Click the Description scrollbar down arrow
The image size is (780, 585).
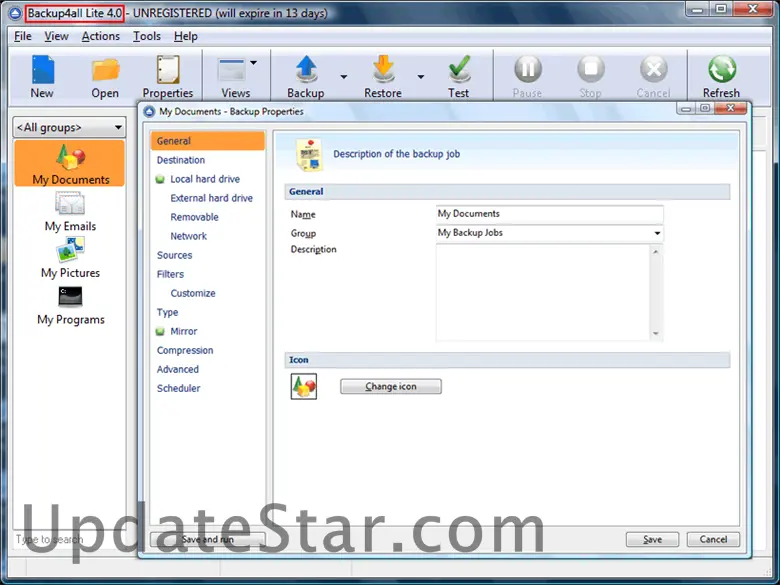tap(656, 333)
